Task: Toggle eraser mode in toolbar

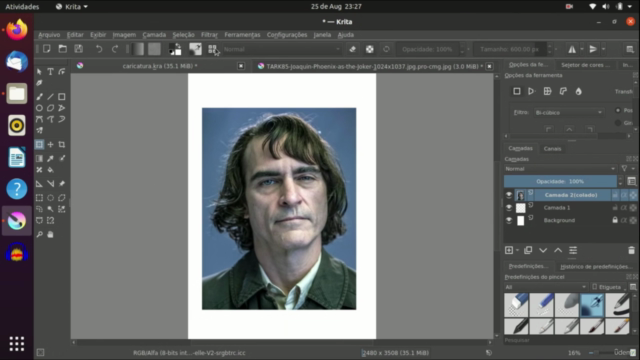Action: [353, 49]
